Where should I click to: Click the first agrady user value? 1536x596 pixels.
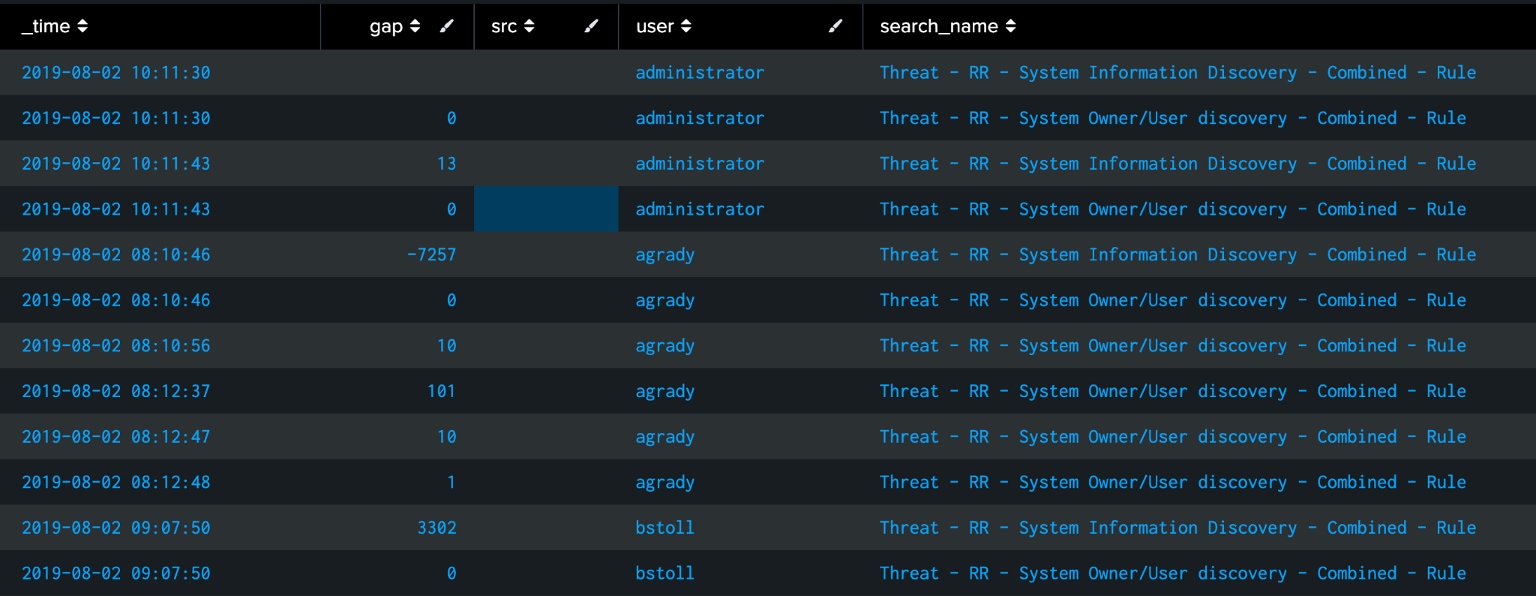coord(665,255)
